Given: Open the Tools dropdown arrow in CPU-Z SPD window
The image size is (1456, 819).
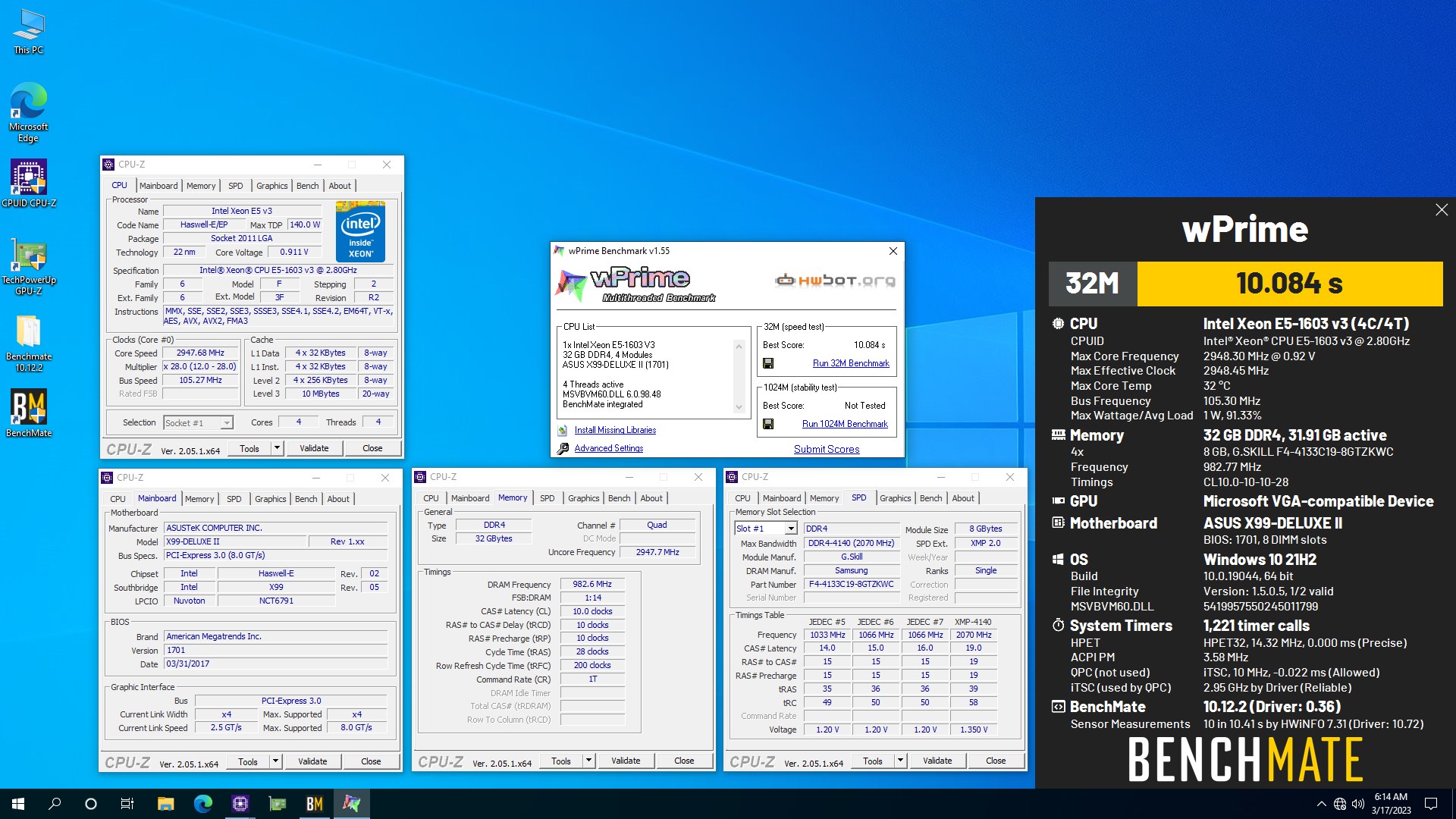Looking at the screenshot, I should pos(900,761).
